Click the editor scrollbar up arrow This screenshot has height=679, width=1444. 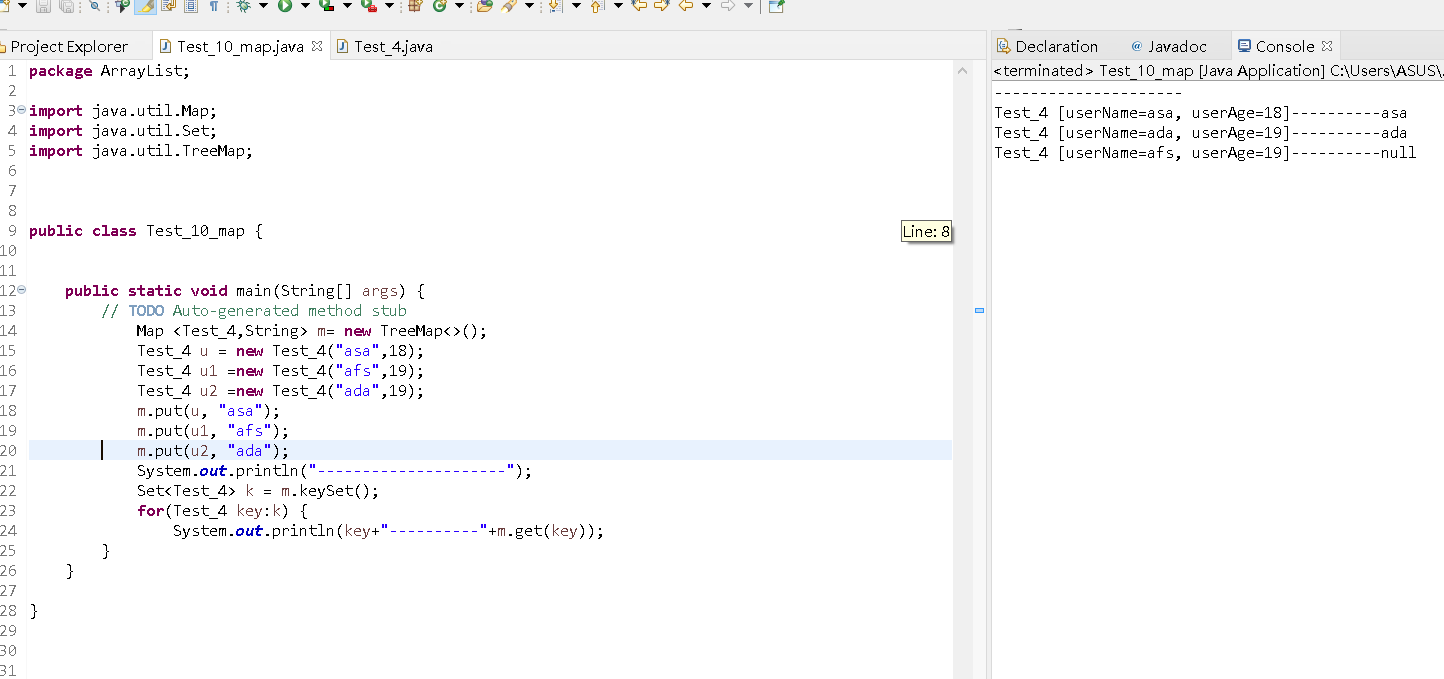962,71
